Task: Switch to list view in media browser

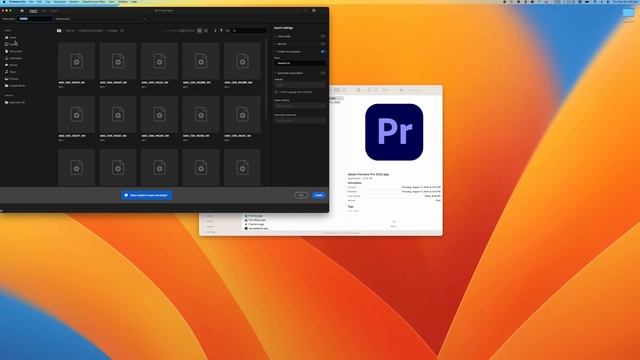Action: [x=206, y=31]
